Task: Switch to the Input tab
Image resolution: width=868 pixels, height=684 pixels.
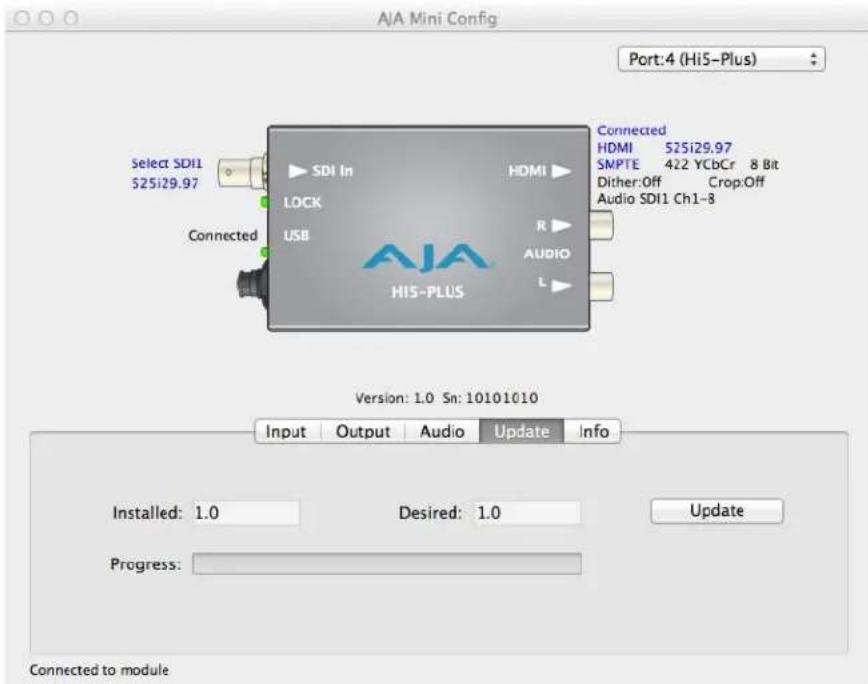Action: (288, 431)
